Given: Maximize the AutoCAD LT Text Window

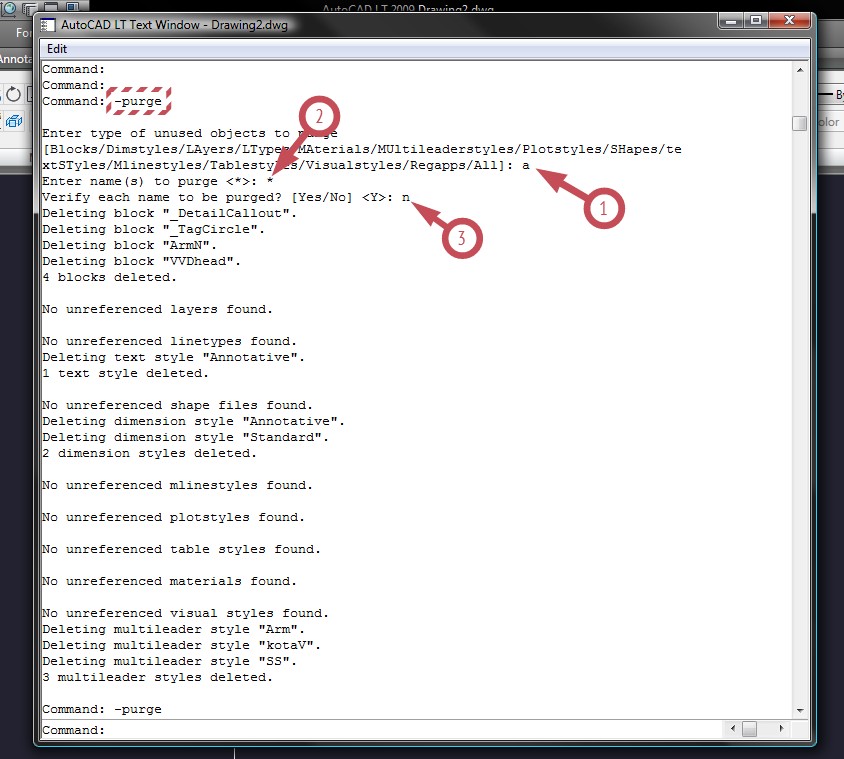Looking at the screenshot, I should click(756, 20).
